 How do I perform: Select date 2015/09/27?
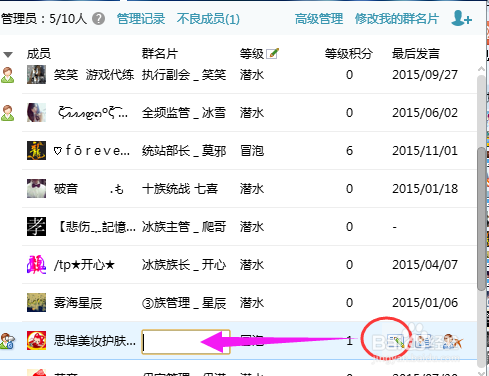(425, 75)
